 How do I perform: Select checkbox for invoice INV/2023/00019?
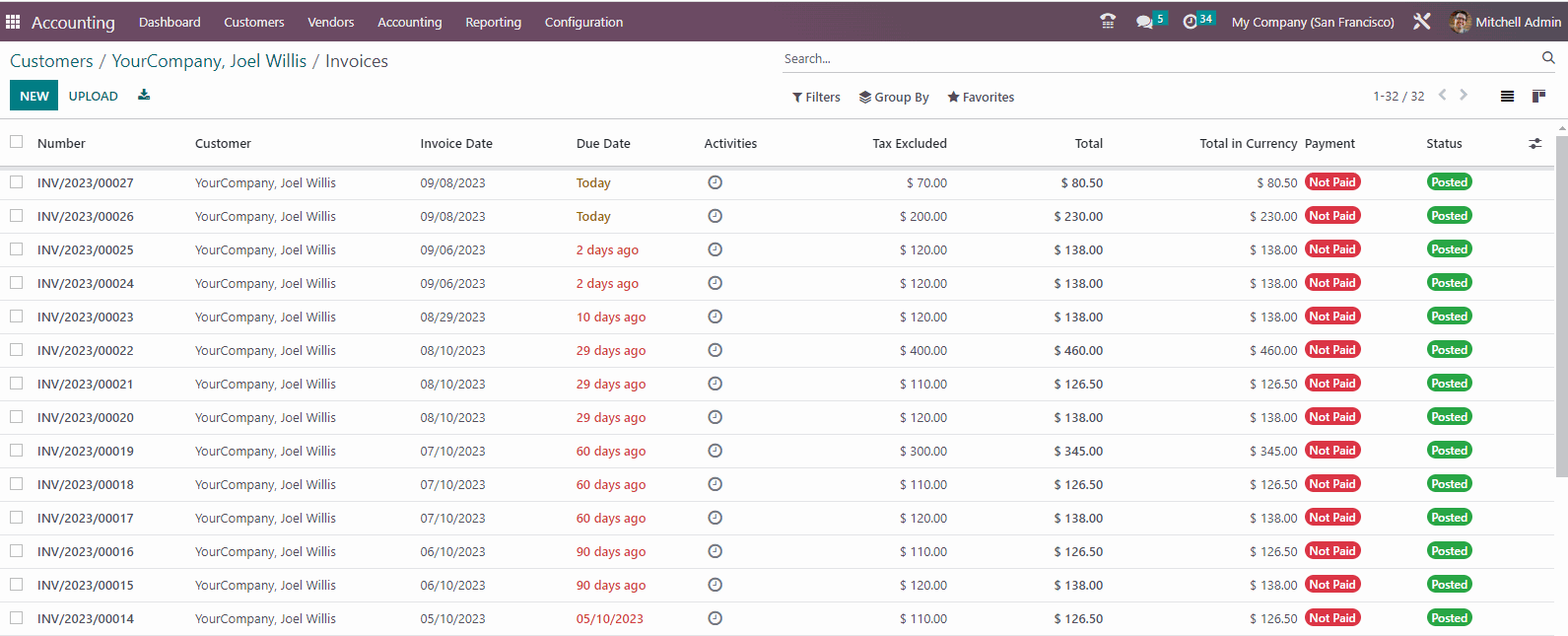(x=17, y=451)
